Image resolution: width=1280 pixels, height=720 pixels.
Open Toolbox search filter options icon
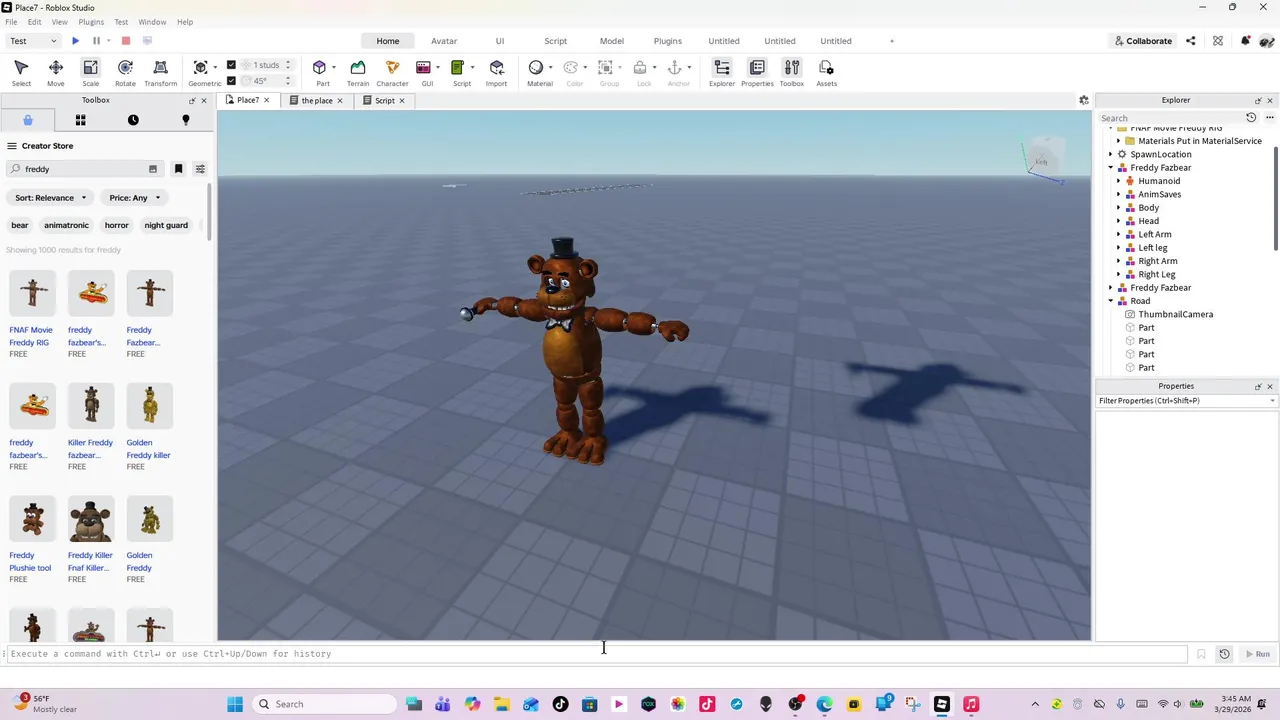click(x=200, y=169)
